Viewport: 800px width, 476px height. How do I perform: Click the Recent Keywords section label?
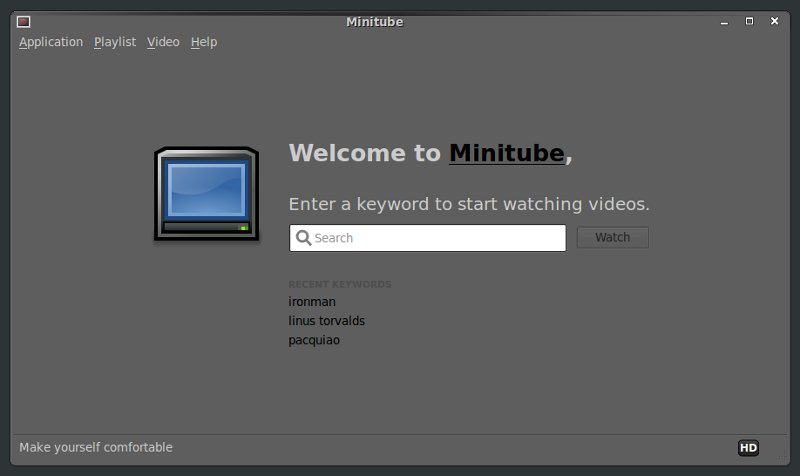(339, 284)
